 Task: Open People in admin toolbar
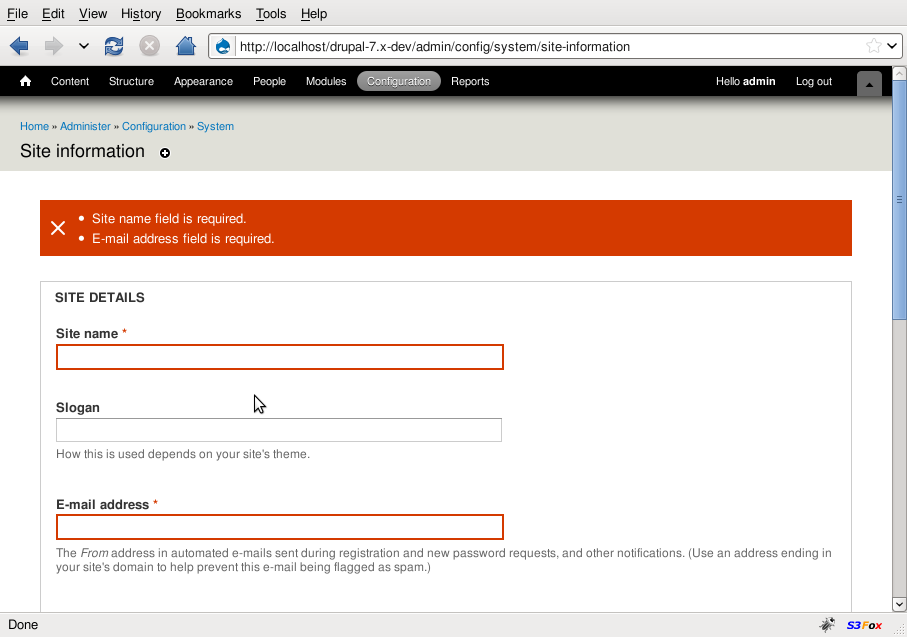click(x=269, y=82)
